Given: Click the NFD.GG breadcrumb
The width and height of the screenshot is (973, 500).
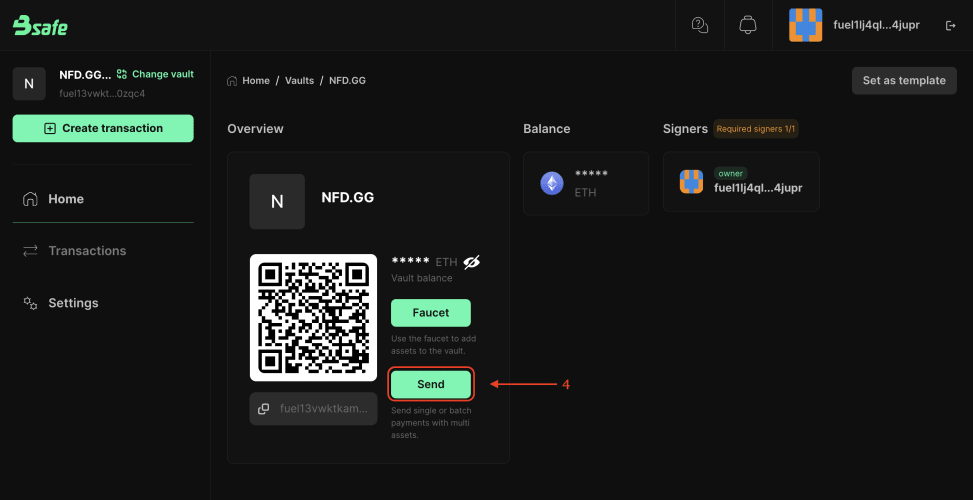Looking at the screenshot, I should pos(348,81).
